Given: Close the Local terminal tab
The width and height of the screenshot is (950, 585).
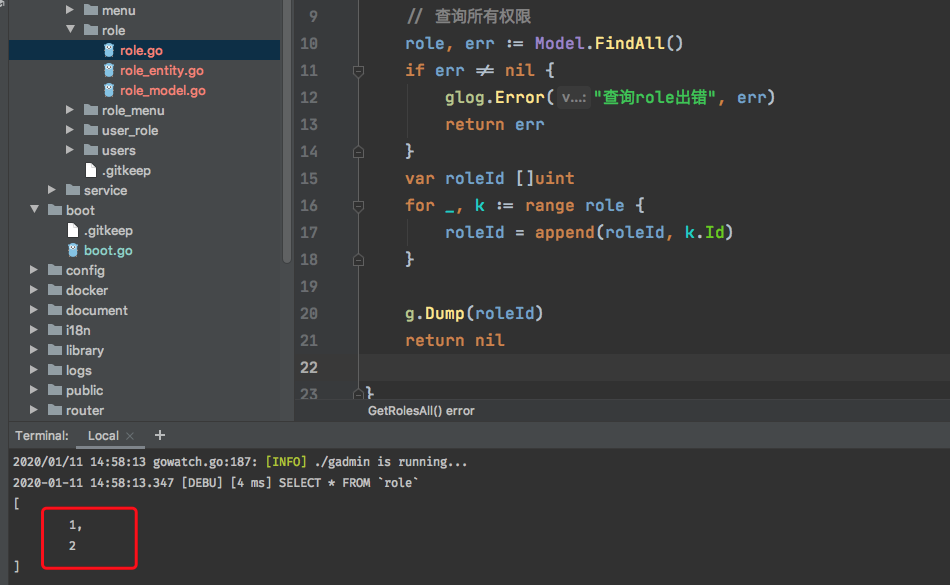Looking at the screenshot, I should pyautogui.click(x=130, y=435).
